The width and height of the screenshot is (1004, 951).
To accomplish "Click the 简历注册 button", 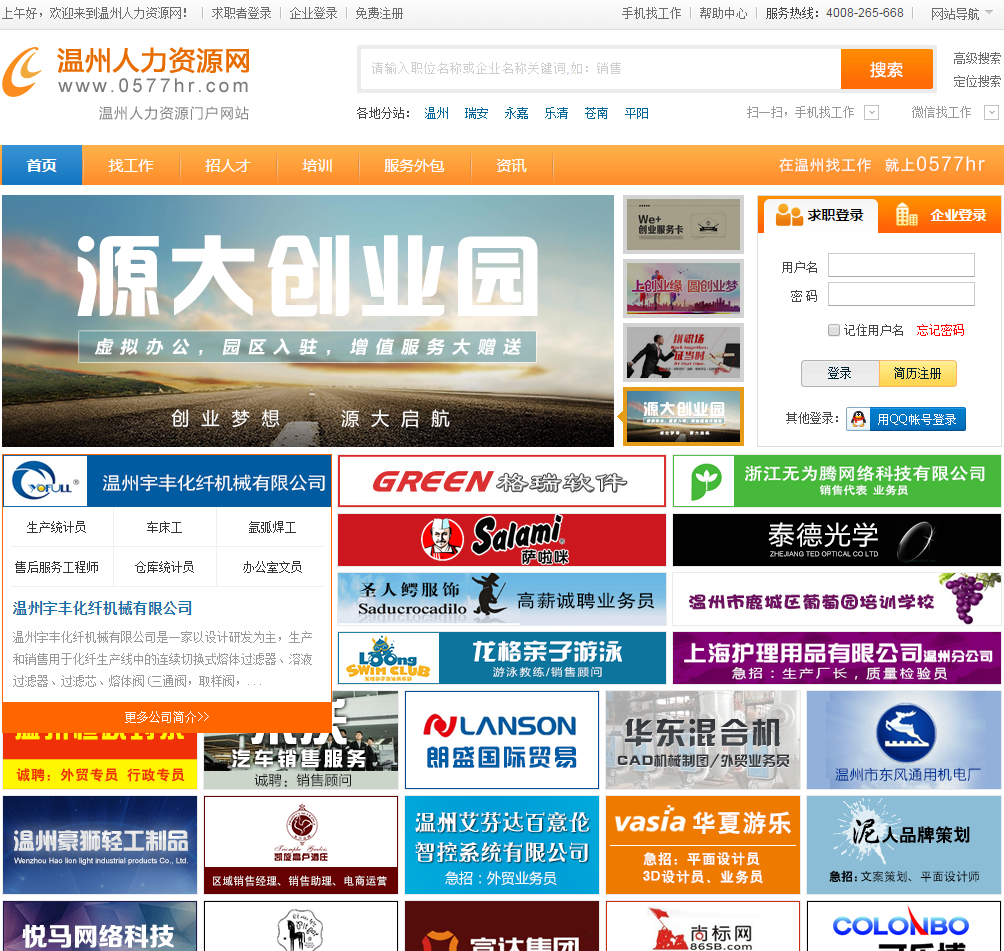I will point(918,373).
